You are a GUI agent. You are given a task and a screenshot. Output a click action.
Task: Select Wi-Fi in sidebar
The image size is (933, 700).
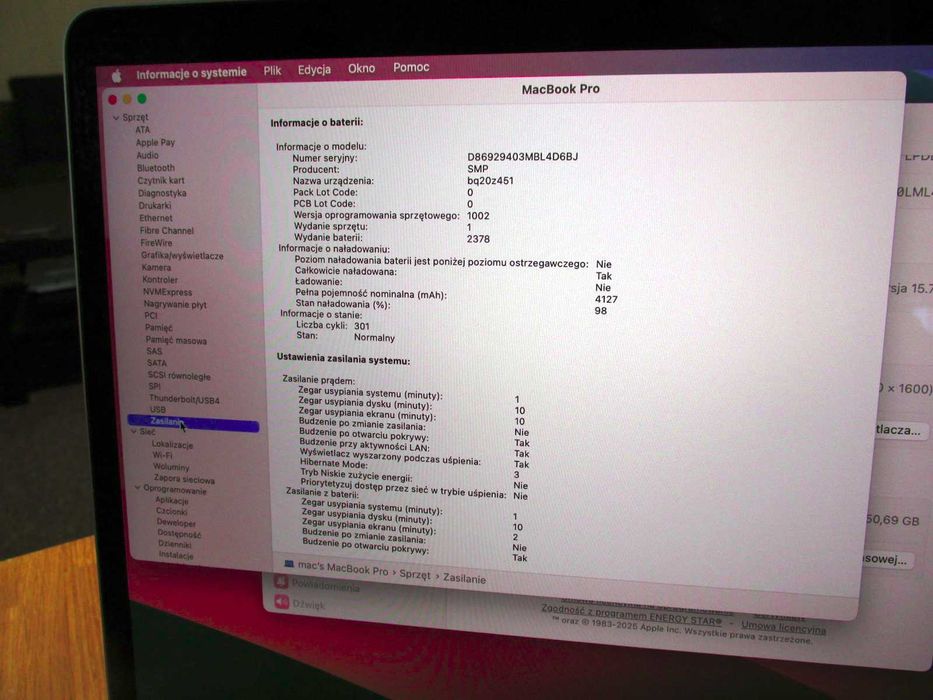click(162, 455)
